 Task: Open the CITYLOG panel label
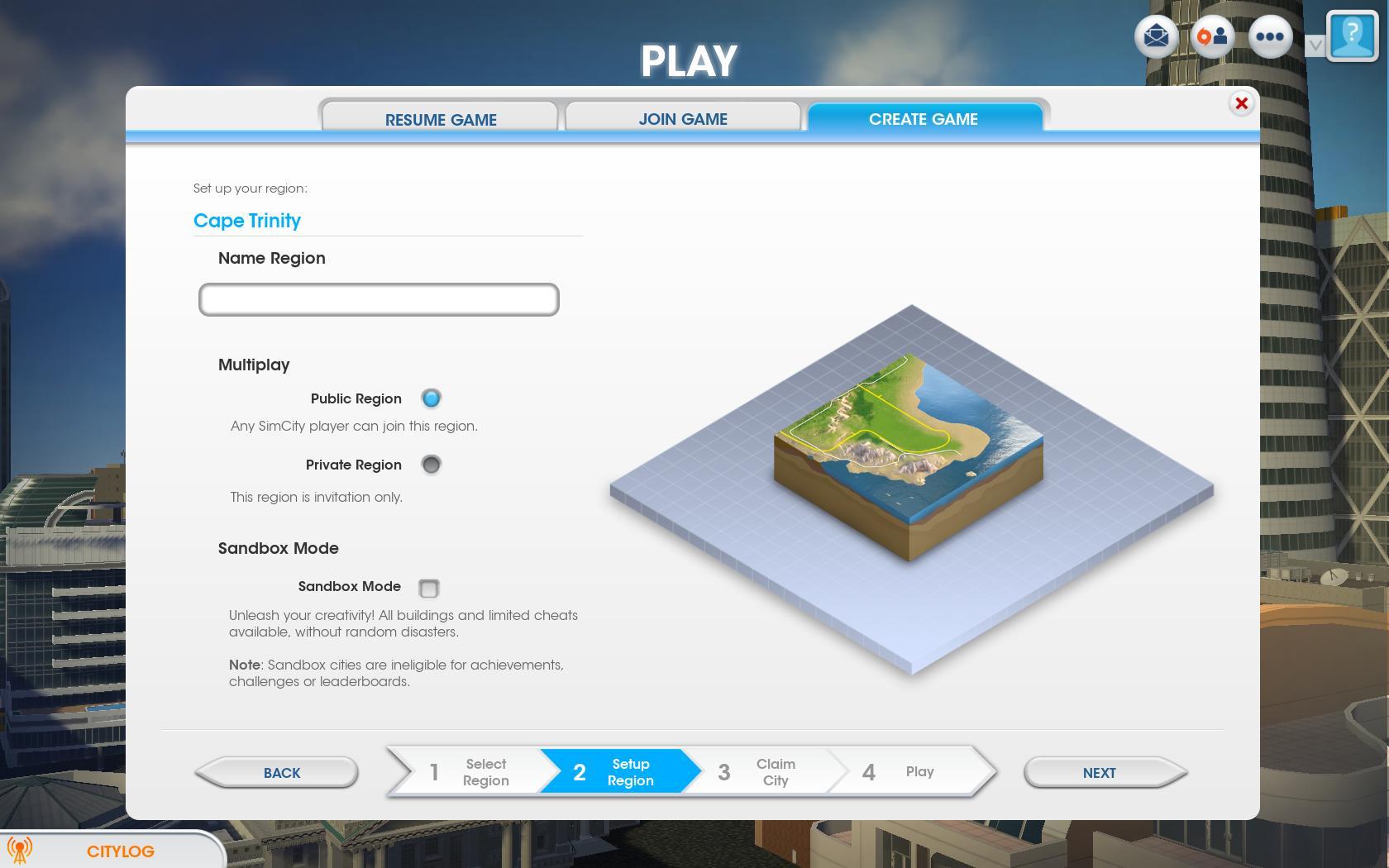click(121, 851)
